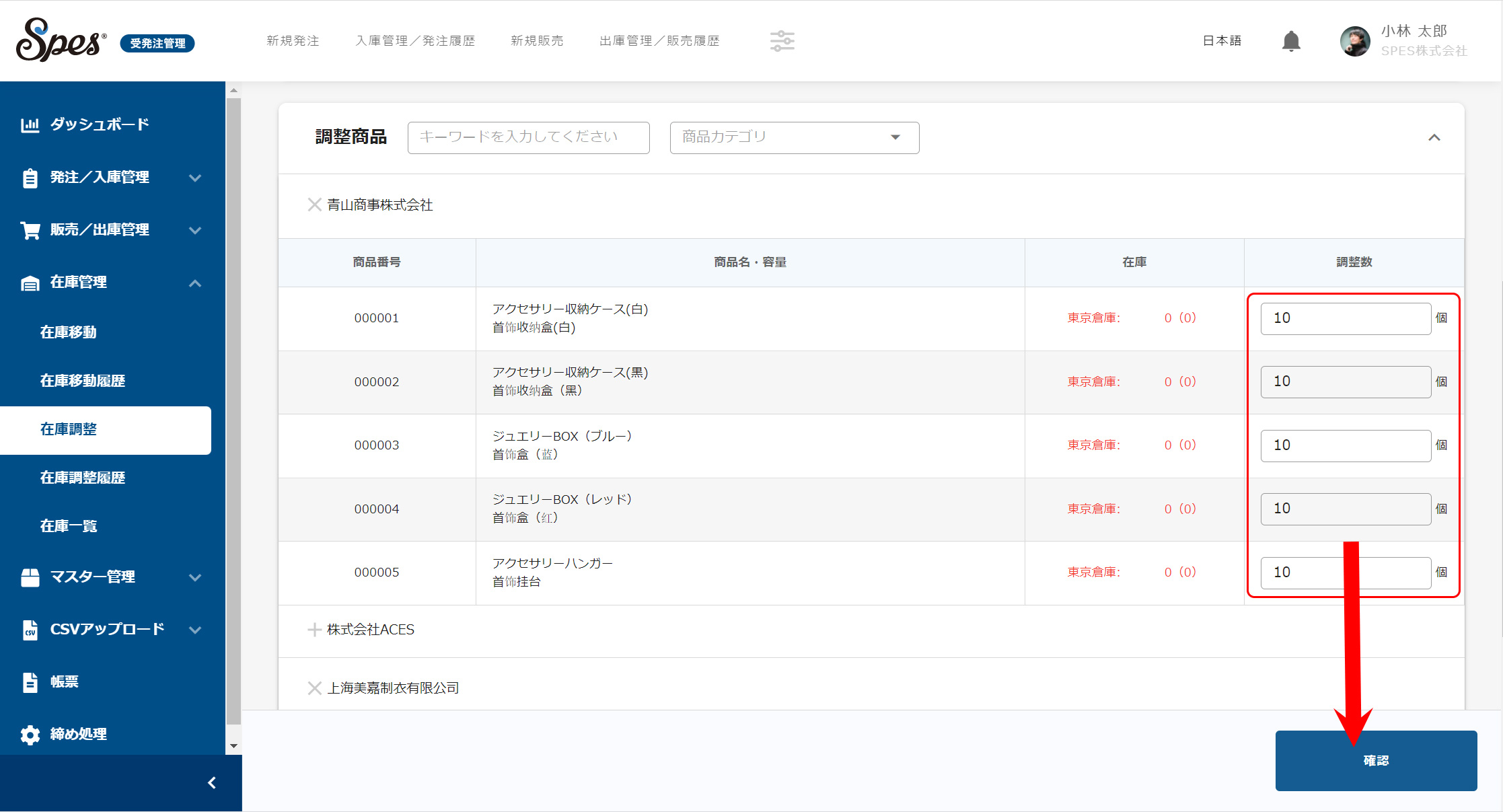Image resolution: width=1503 pixels, height=812 pixels.
Task: Click the Spes logo
Action: coord(61,40)
